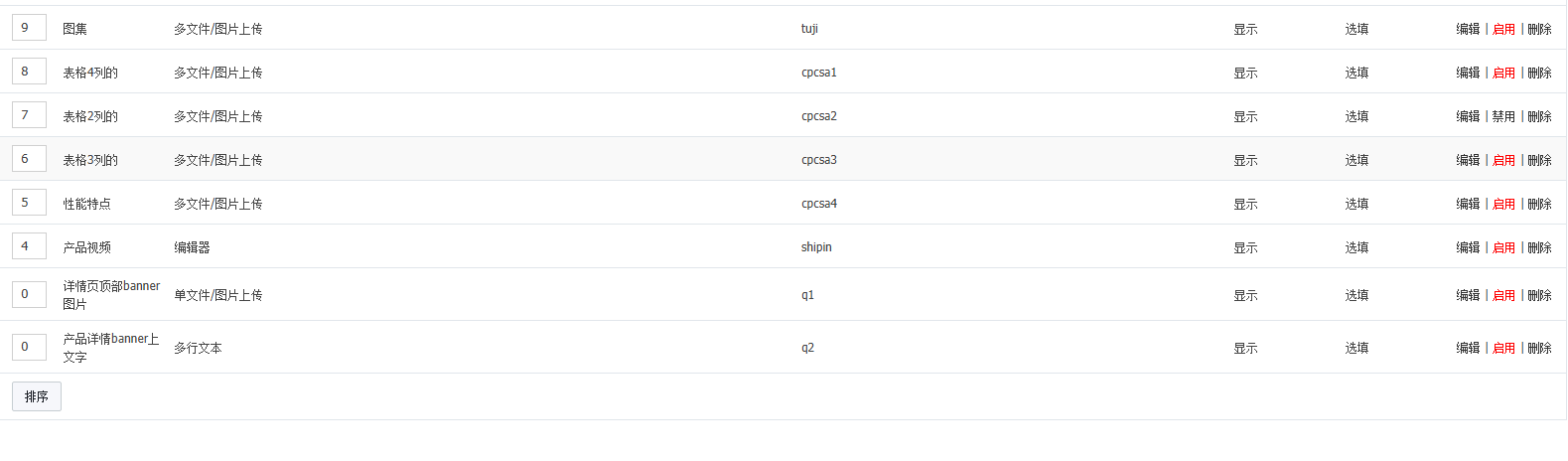Focus the order input of 表格4列的
This screenshot has height=461, width=1568.
29,72
